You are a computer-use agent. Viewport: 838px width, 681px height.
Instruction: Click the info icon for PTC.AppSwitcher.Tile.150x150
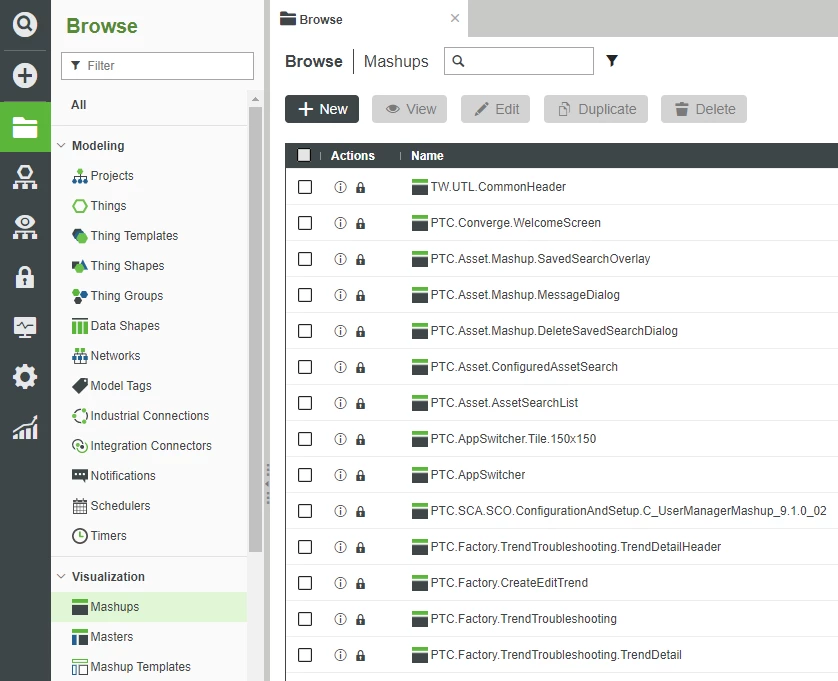[x=340, y=439]
